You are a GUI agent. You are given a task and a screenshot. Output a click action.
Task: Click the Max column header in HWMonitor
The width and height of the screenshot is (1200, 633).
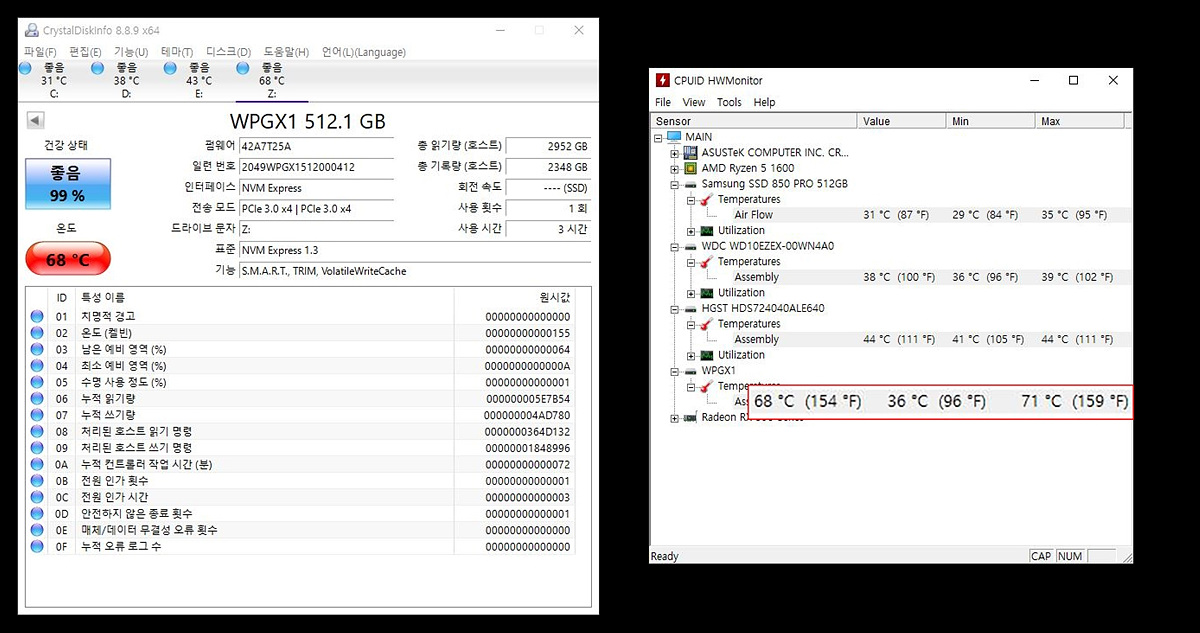(x=1080, y=121)
